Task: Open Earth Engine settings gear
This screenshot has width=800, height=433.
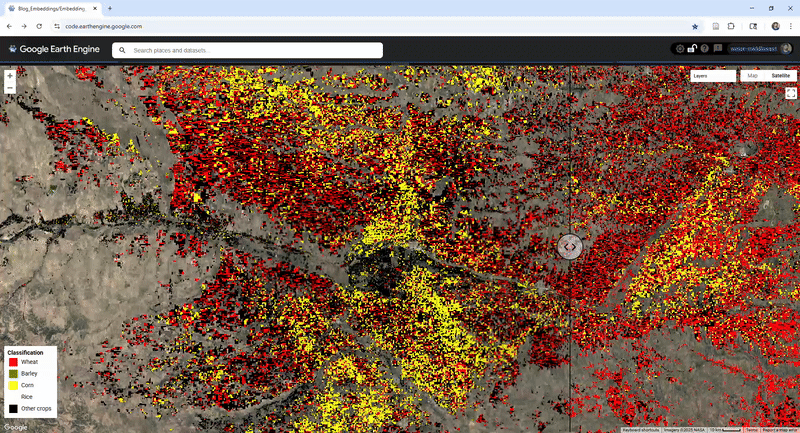Action: coord(680,49)
